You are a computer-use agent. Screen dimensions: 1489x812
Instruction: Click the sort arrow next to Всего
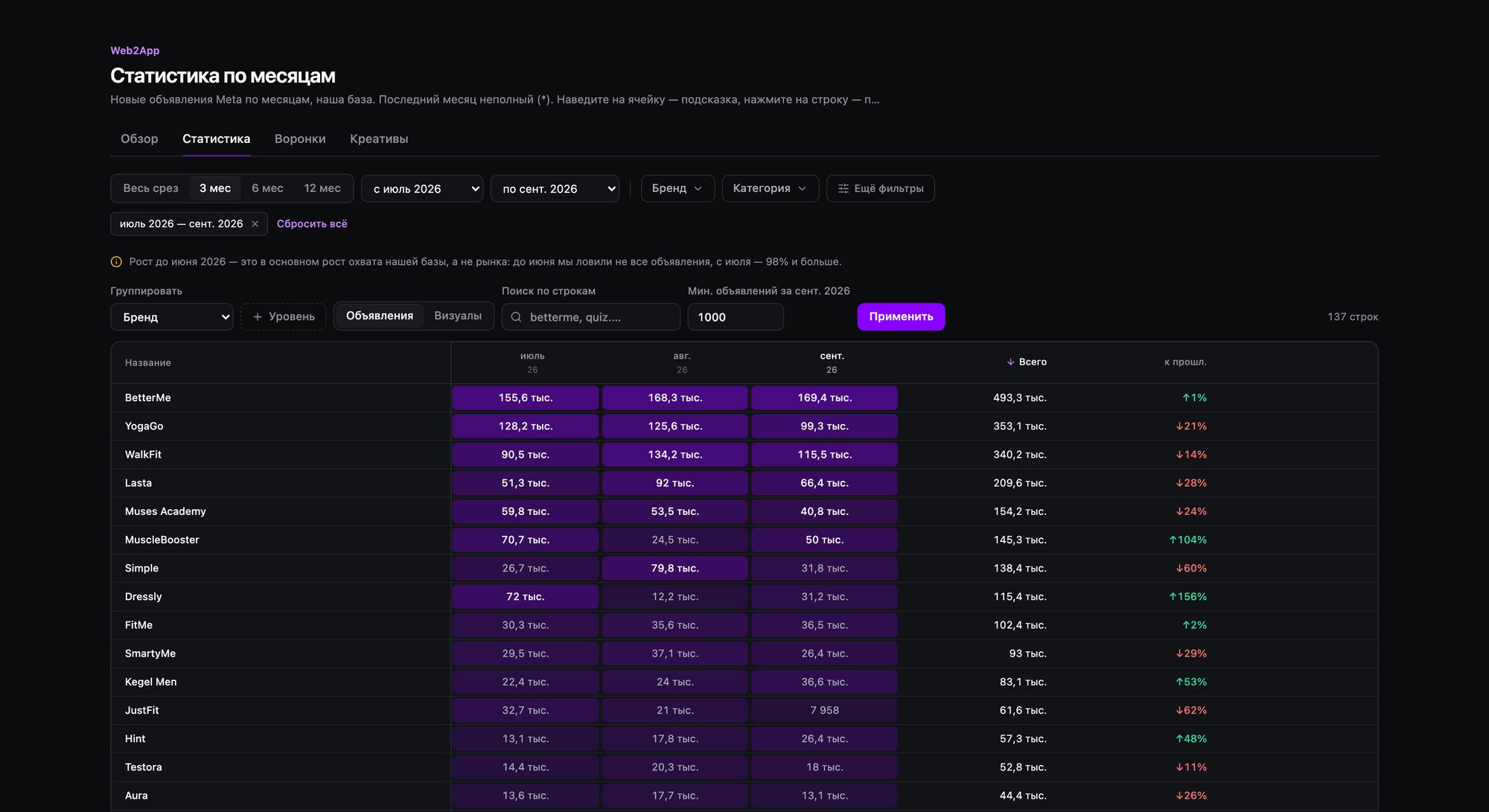(1010, 362)
